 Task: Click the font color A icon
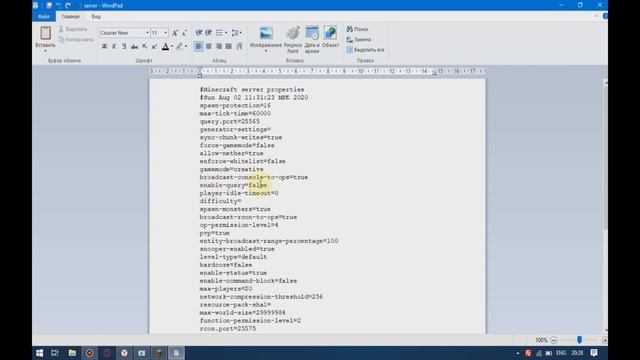point(165,46)
